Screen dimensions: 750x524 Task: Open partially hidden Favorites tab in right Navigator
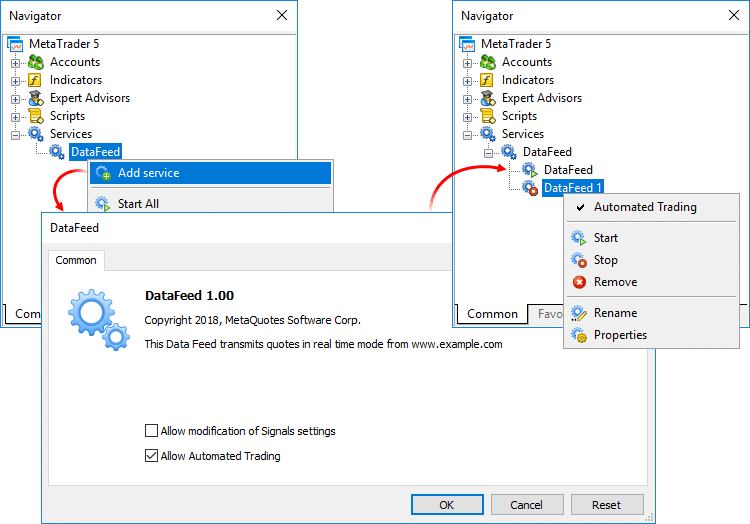[546, 314]
